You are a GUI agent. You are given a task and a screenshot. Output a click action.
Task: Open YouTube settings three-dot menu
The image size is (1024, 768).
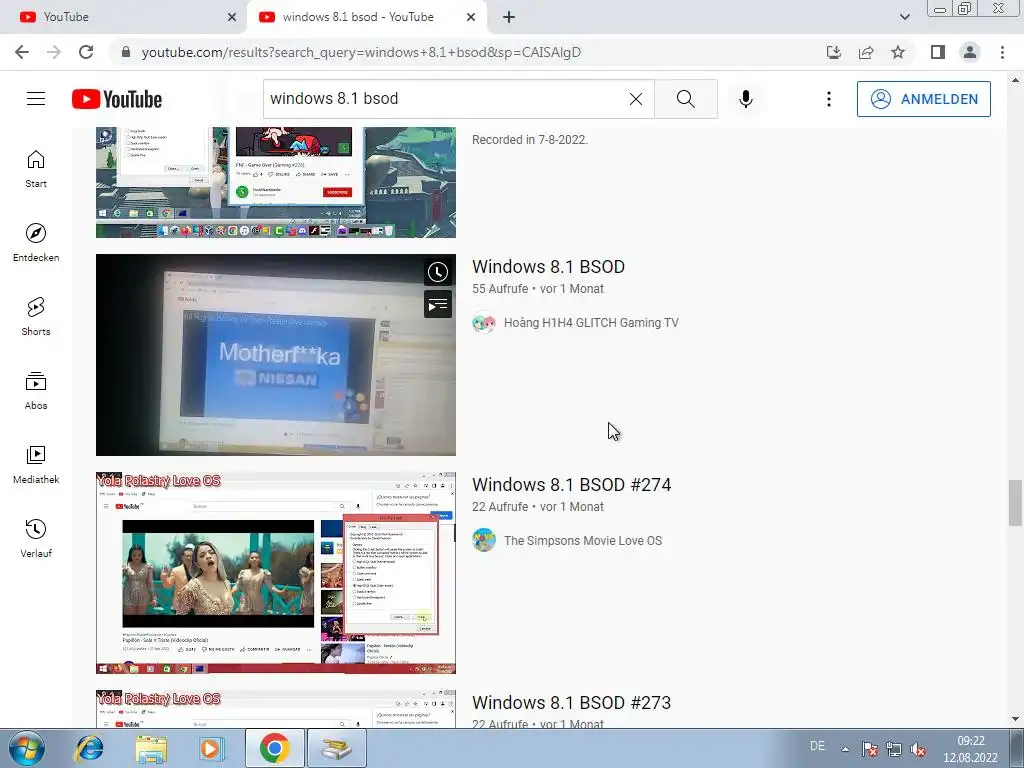click(829, 99)
